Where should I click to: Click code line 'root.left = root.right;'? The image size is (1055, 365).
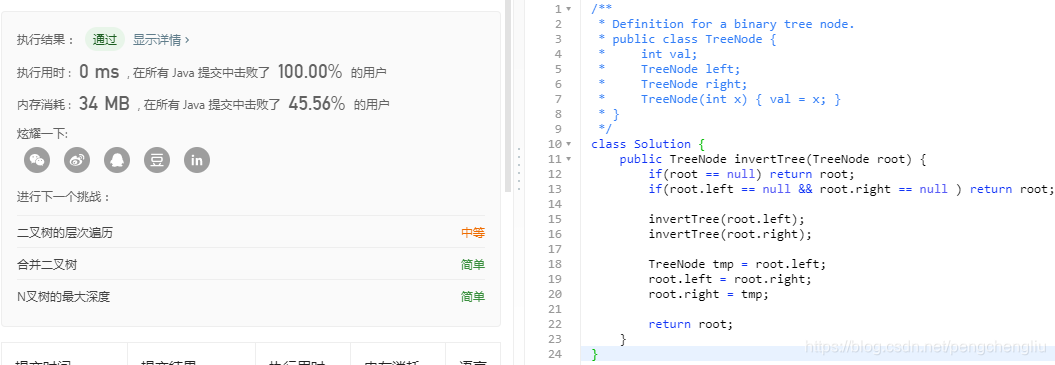730,279
